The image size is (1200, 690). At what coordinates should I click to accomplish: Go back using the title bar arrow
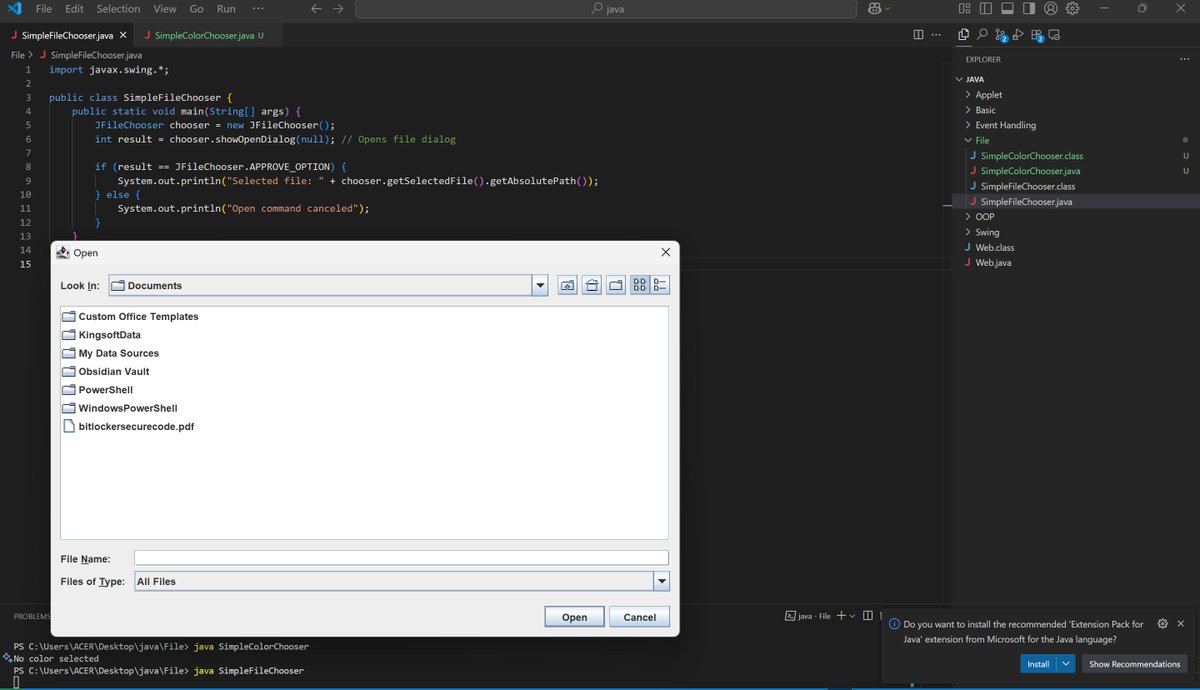coord(316,8)
